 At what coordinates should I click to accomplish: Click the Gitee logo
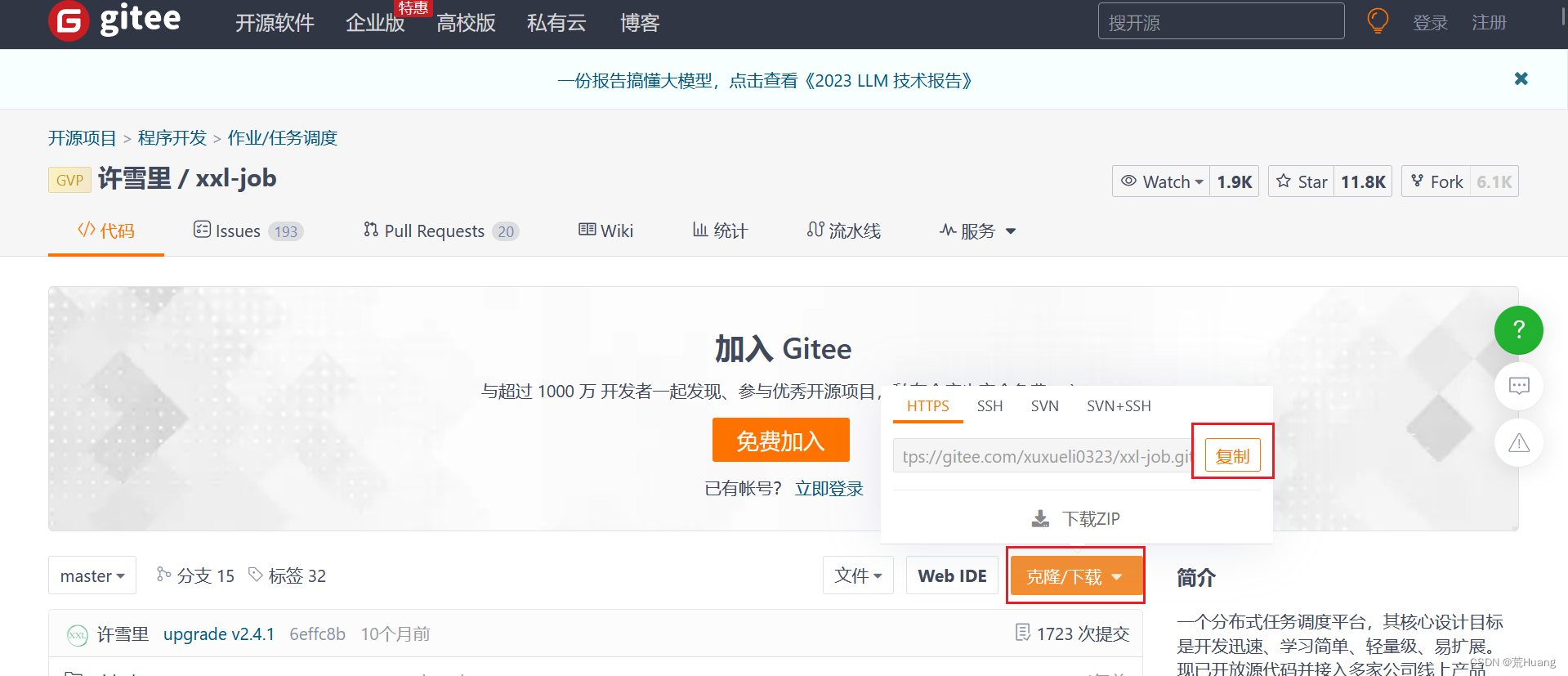tap(114, 20)
